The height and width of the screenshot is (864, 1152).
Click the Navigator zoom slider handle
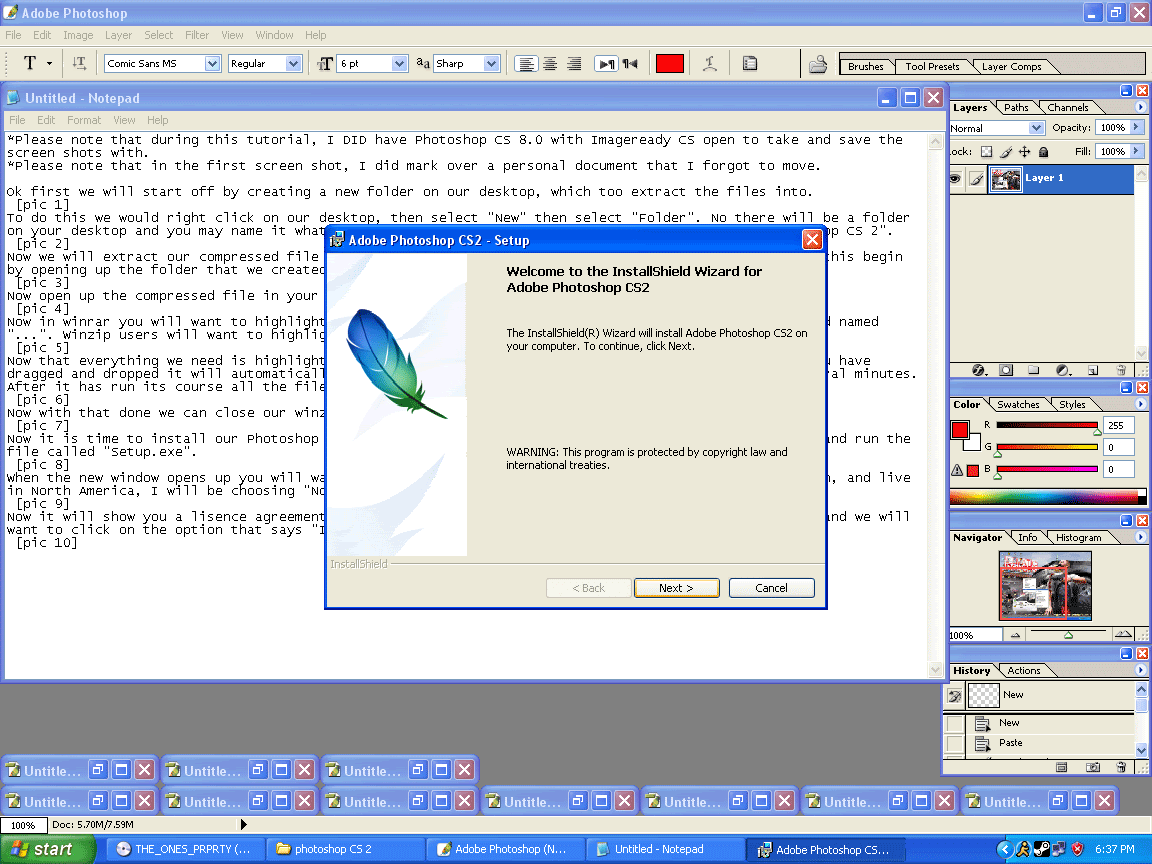pos(1068,635)
